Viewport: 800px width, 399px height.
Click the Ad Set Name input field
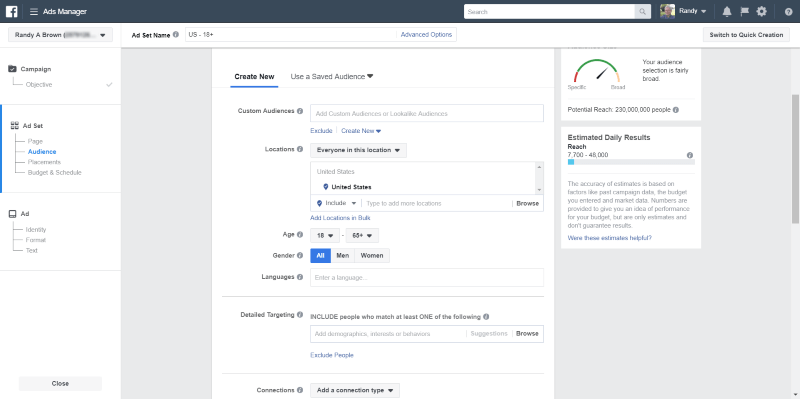pyautogui.click(x=291, y=35)
